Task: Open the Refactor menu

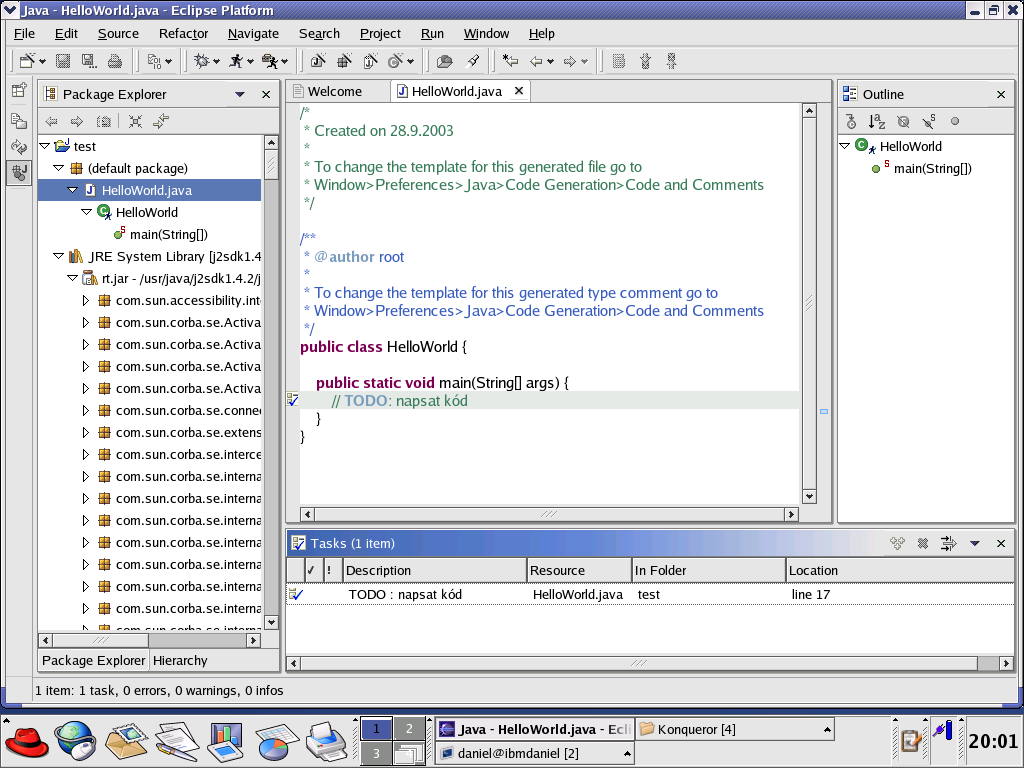Action: click(184, 33)
